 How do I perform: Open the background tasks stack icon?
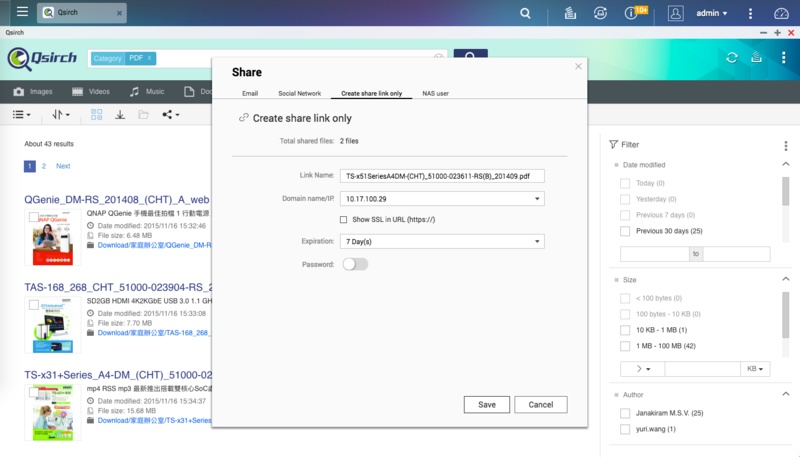pyautogui.click(x=570, y=13)
